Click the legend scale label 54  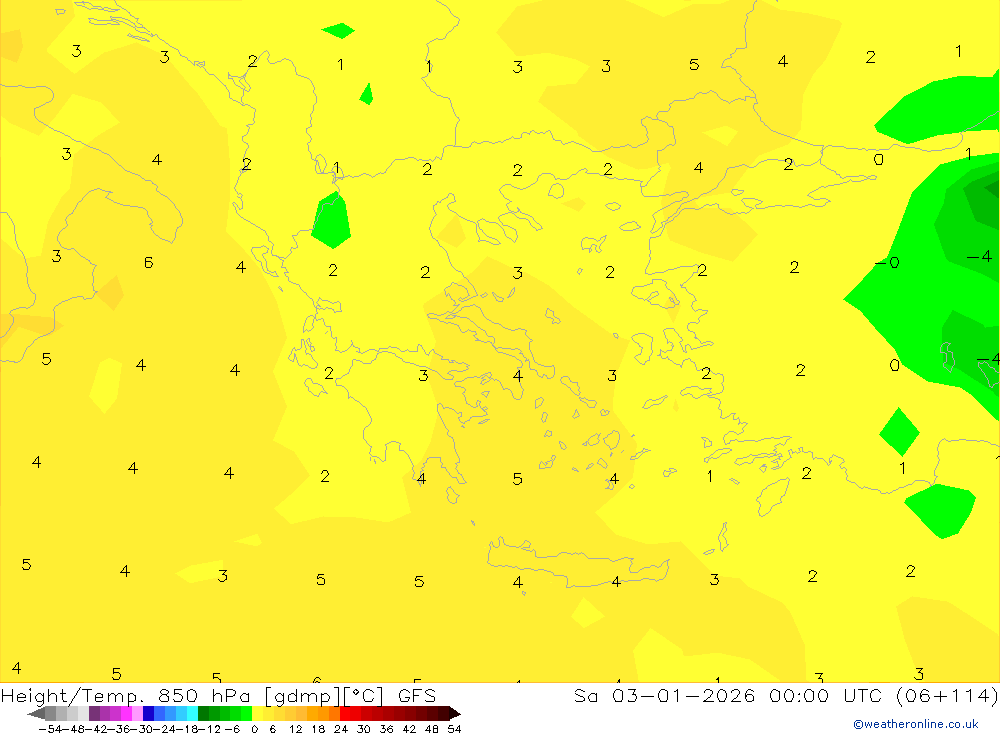pos(454,729)
